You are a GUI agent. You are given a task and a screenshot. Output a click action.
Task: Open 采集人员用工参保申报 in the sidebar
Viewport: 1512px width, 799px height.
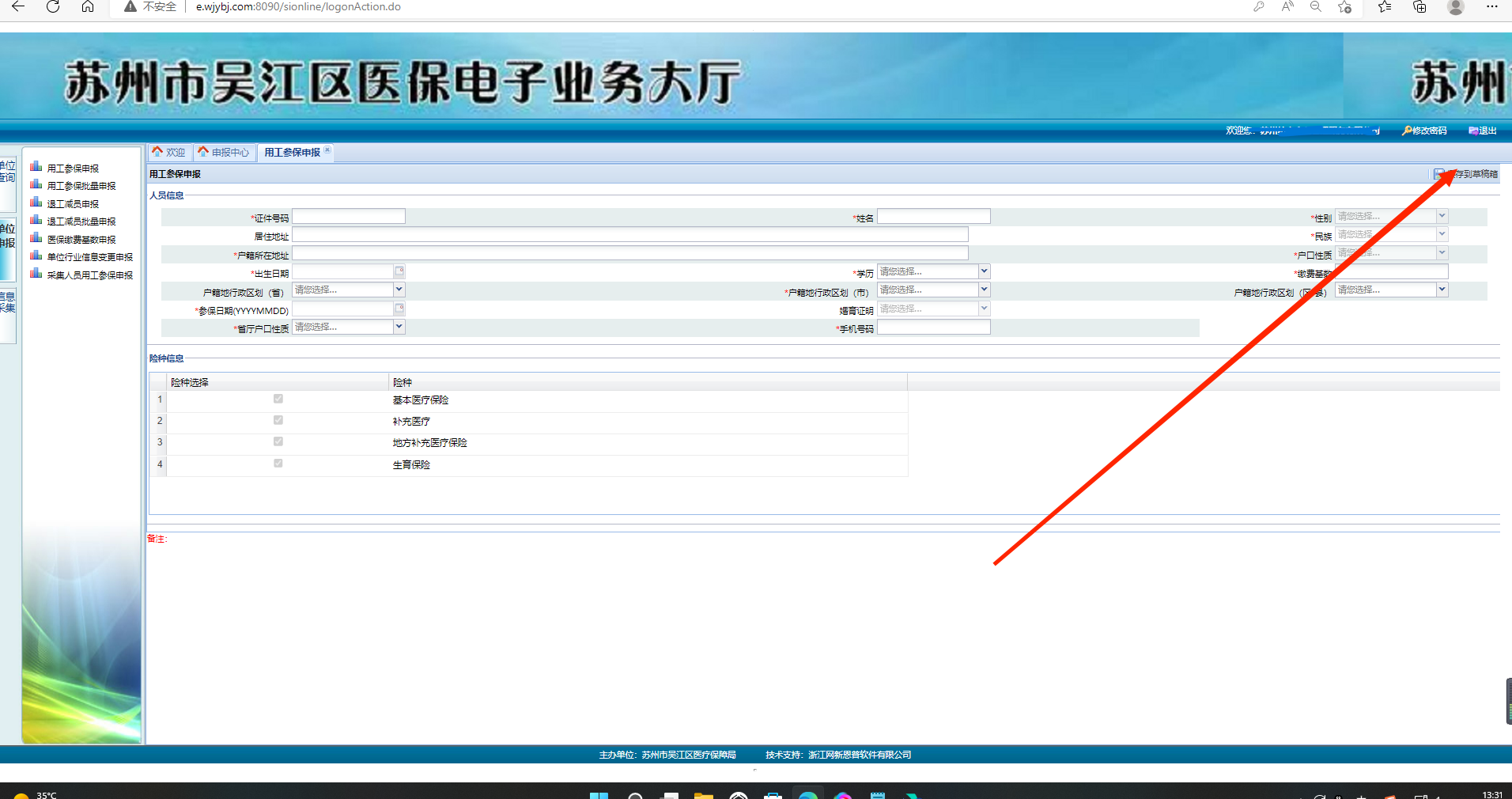[90, 275]
